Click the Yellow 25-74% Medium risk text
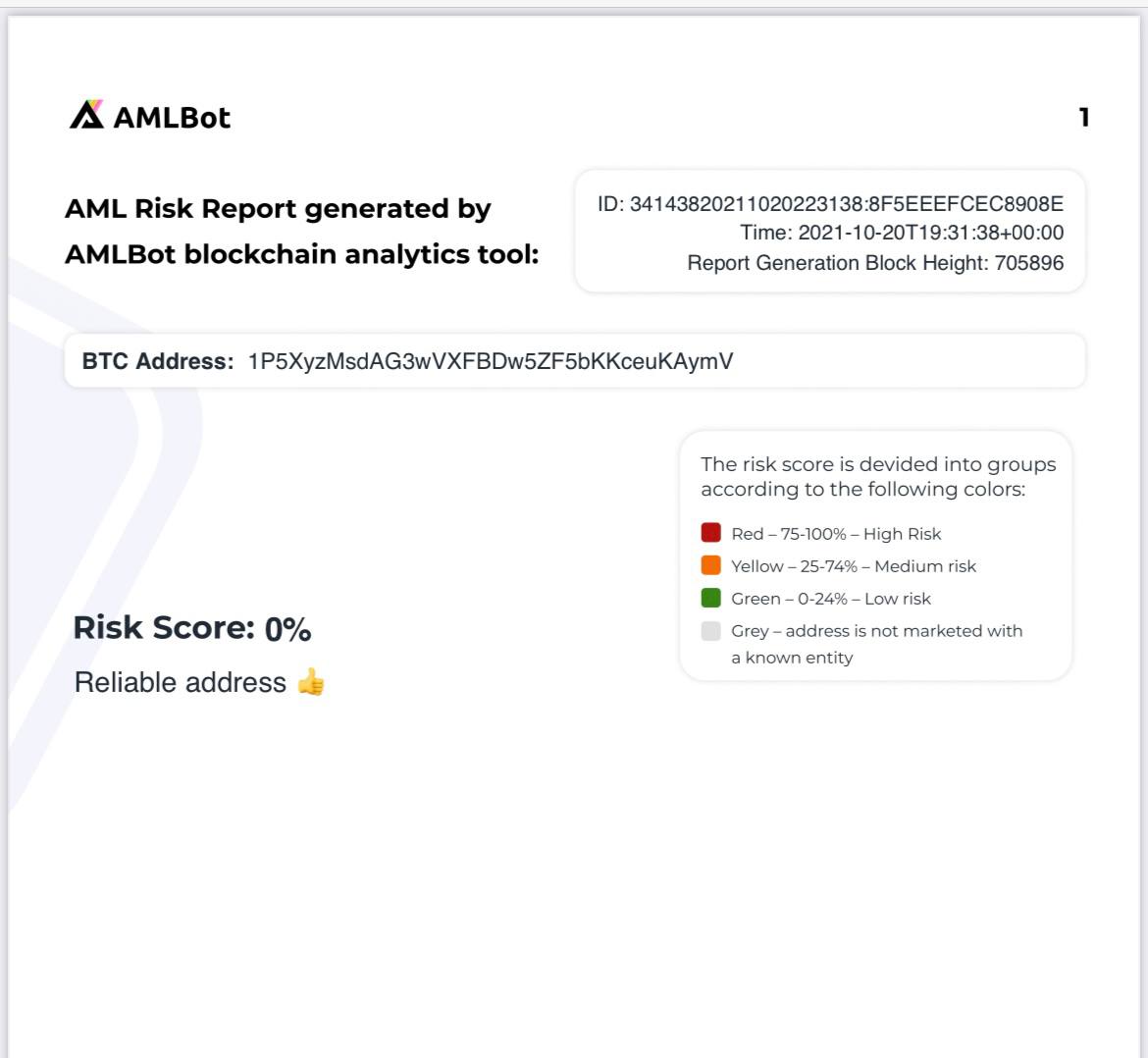Image resolution: width=1148 pixels, height=1058 pixels. click(854, 566)
